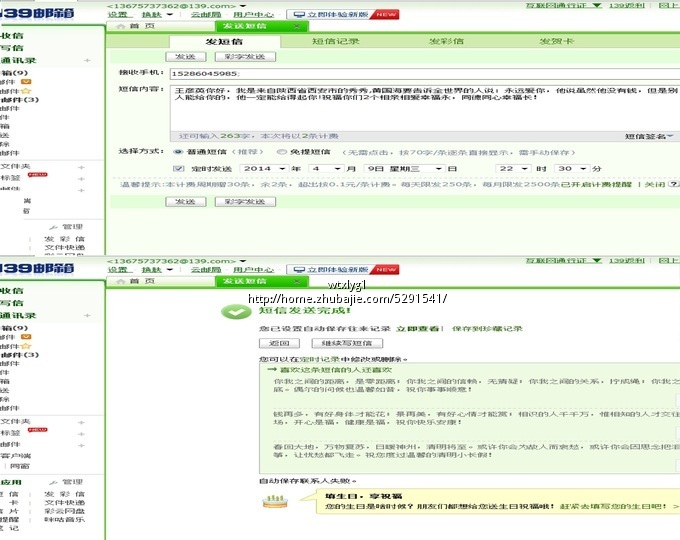Click monitor icon on upper 立即体验新版 button
This screenshot has height=540, width=680.
point(299,14)
